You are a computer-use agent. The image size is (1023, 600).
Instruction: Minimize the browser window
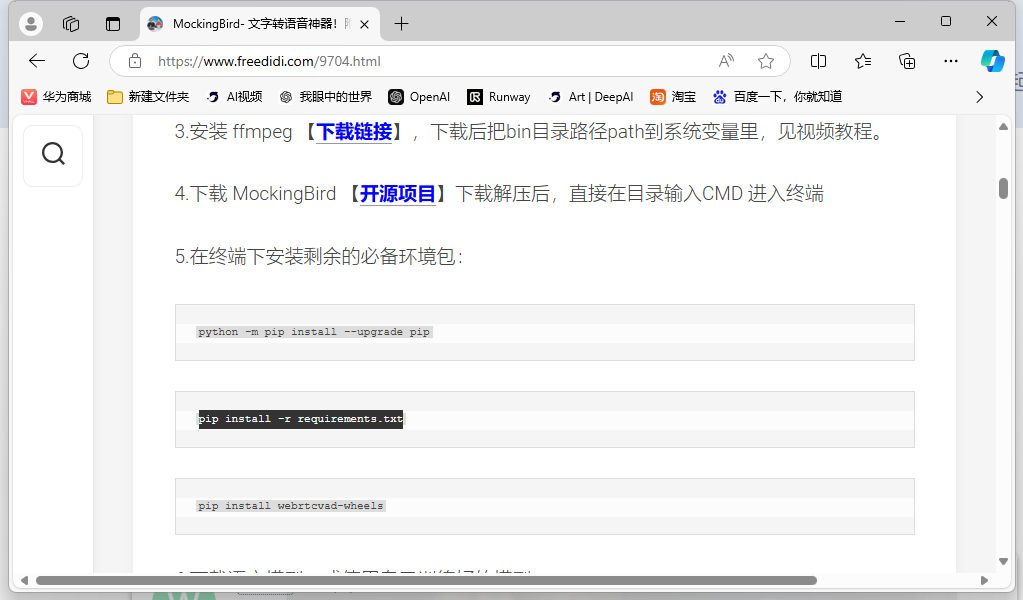tap(900, 22)
